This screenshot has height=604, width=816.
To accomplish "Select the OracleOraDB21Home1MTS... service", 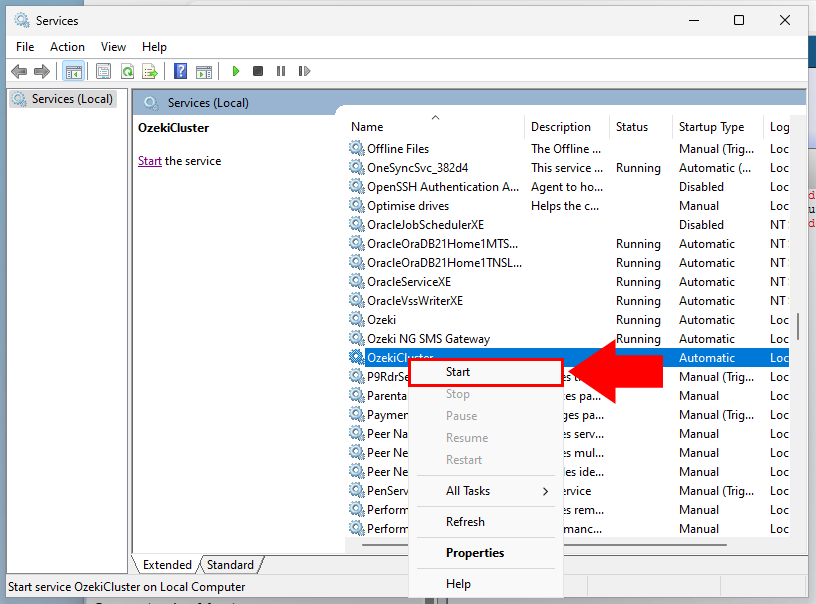I will click(x=567, y=243).
